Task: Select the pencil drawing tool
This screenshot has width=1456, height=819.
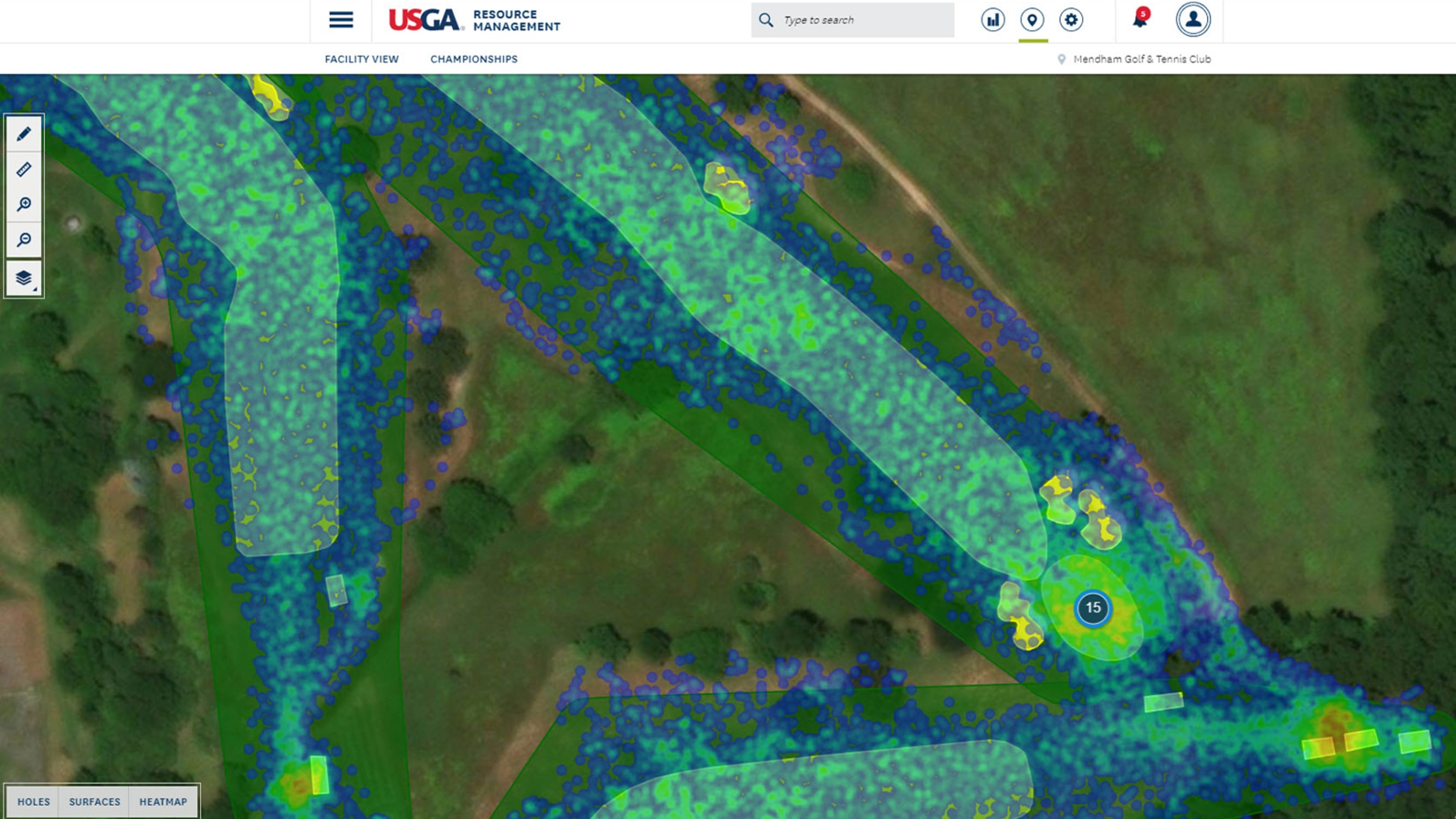Action: click(24, 134)
